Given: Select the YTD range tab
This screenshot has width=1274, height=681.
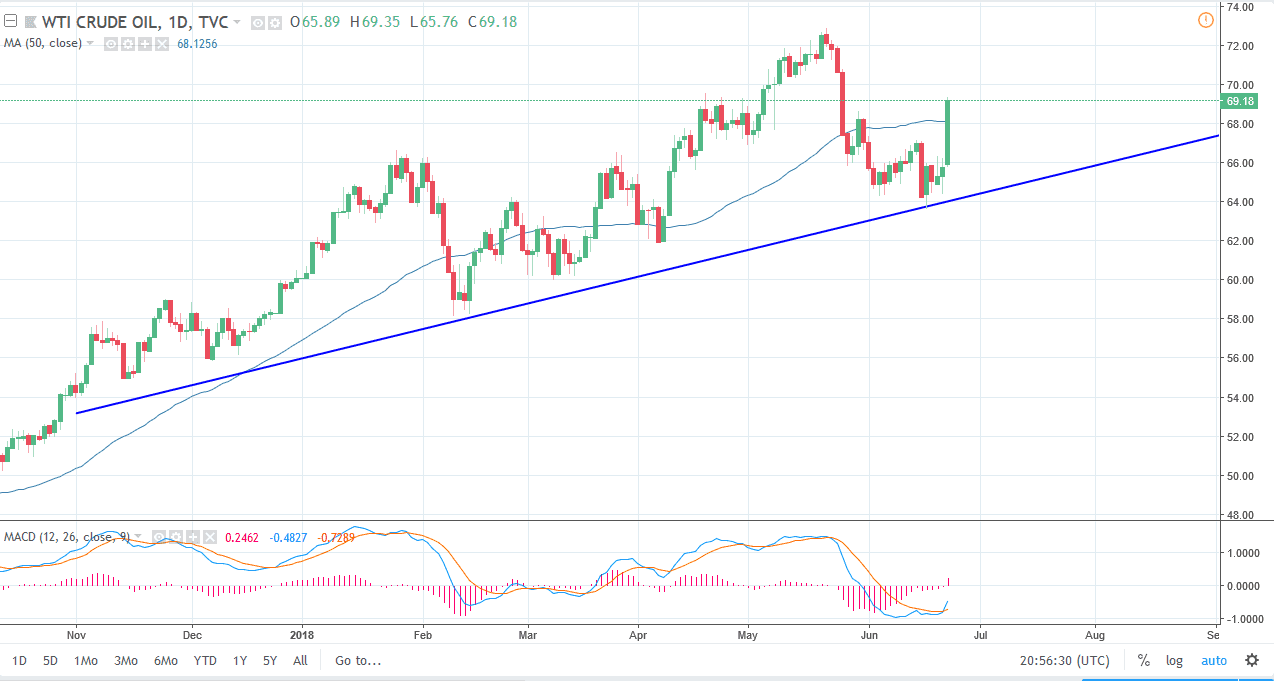Looking at the screenshot, I should [205, 660].
